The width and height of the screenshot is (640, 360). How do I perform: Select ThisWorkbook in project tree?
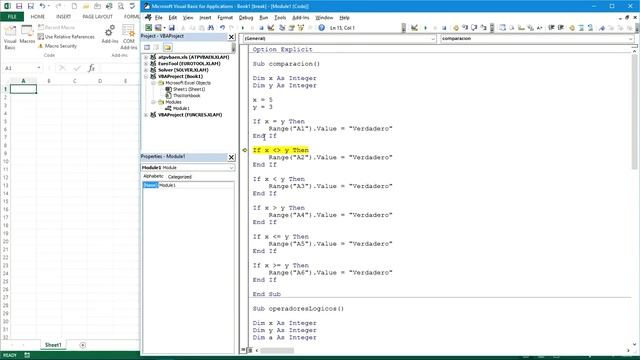[x=186, y=96]
